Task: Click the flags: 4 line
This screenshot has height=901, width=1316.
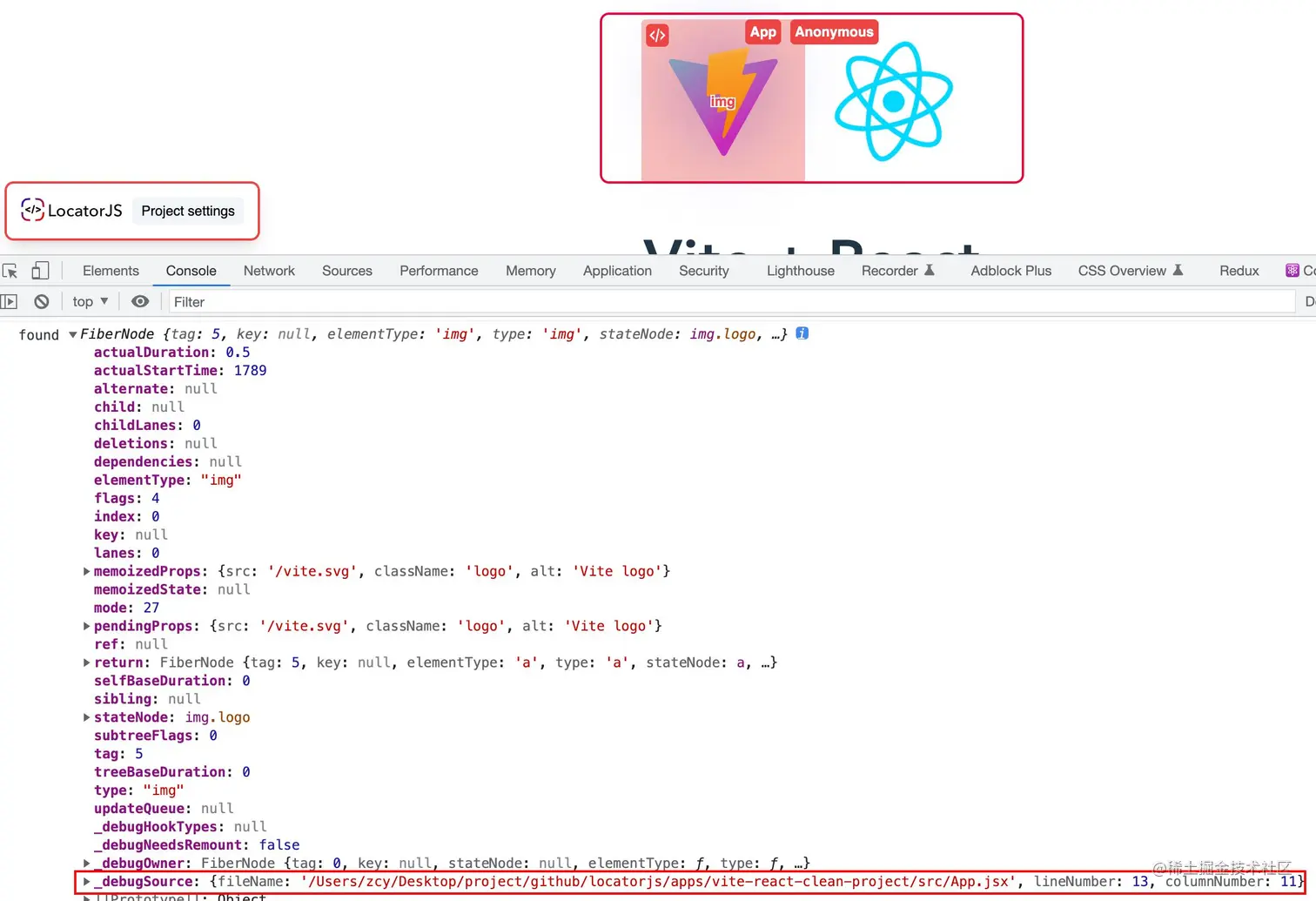Action: click(127, 499)
